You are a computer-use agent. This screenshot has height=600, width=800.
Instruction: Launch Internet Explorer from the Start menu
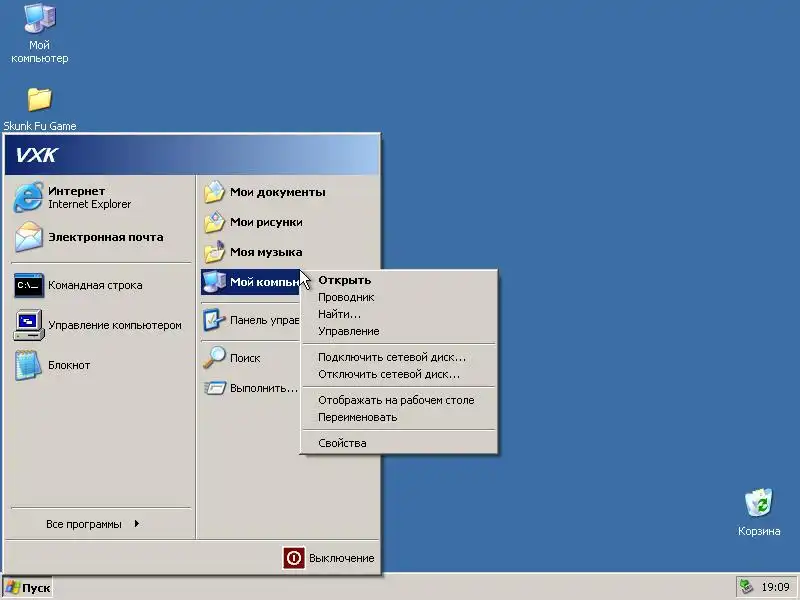[28, 197]
